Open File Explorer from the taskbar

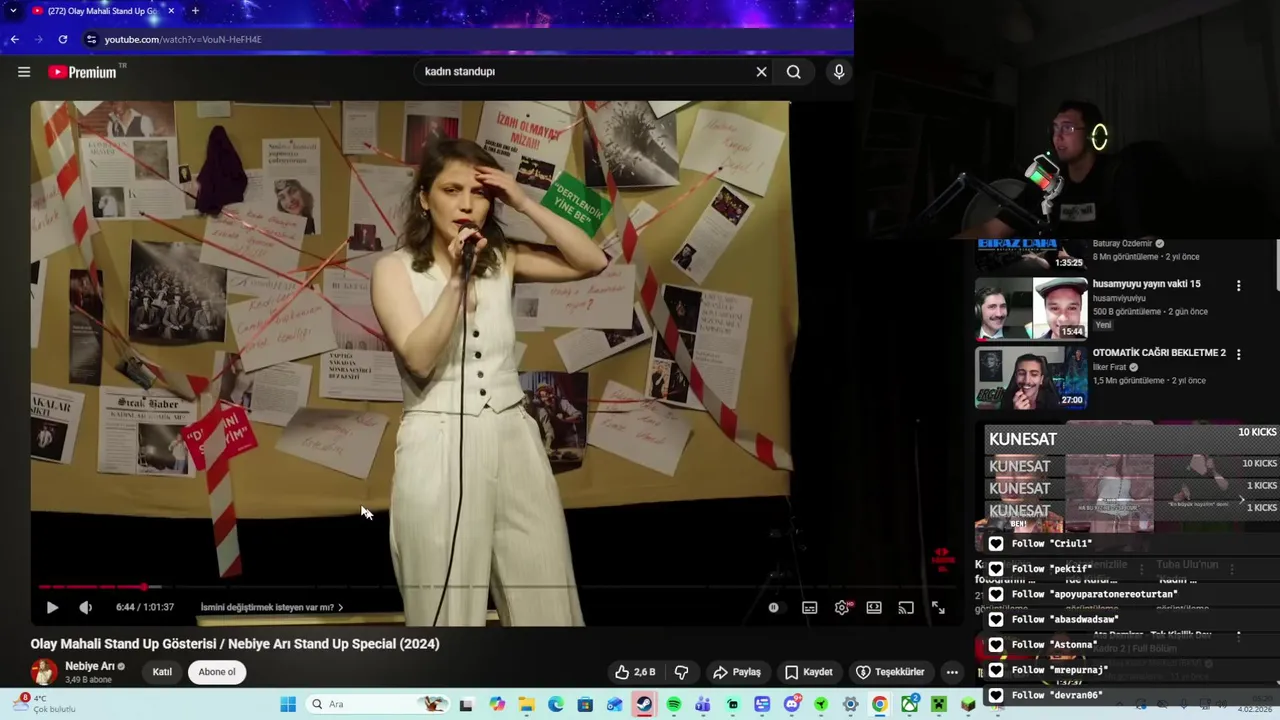526,704
